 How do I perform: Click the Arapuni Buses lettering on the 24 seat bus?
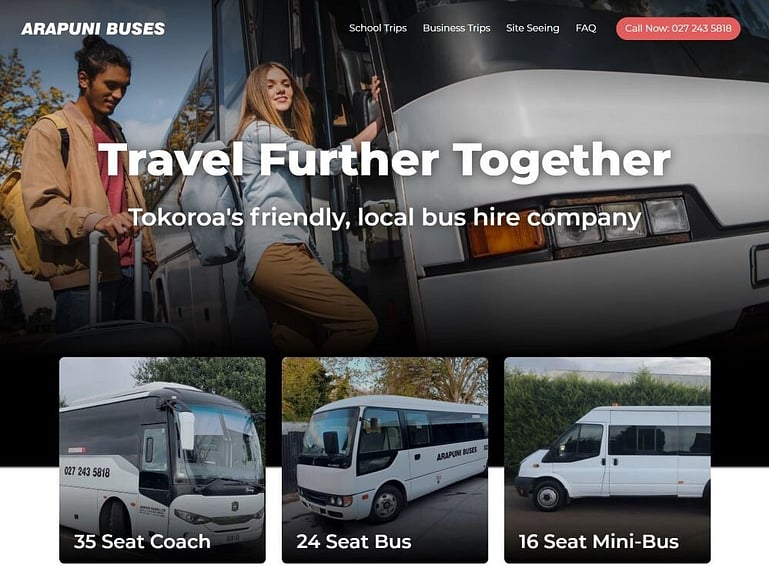(457, 453)
